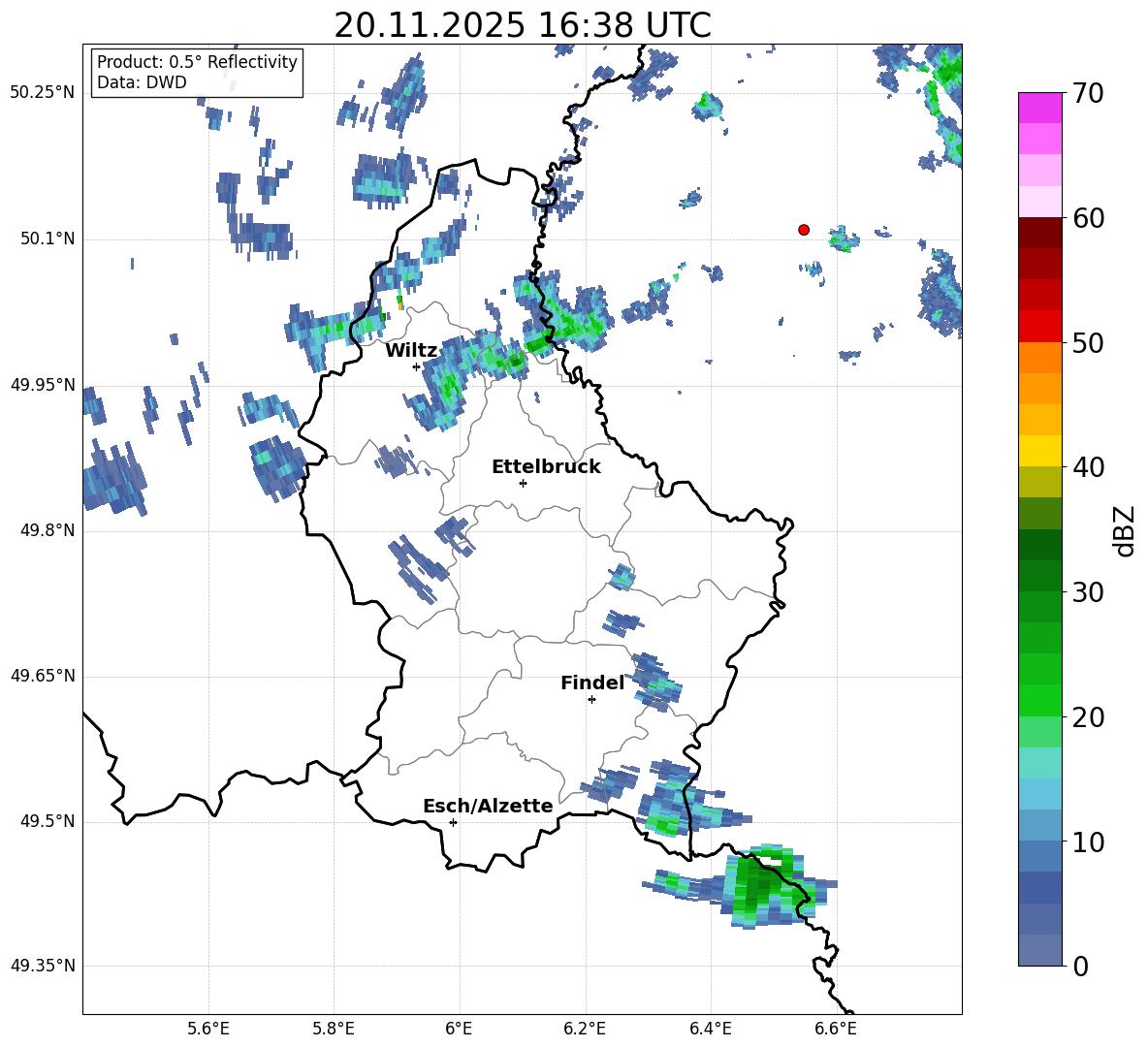Click the Findel city label
Viewport: 1148px width, 1048px height.
click(x=591, y=683)
